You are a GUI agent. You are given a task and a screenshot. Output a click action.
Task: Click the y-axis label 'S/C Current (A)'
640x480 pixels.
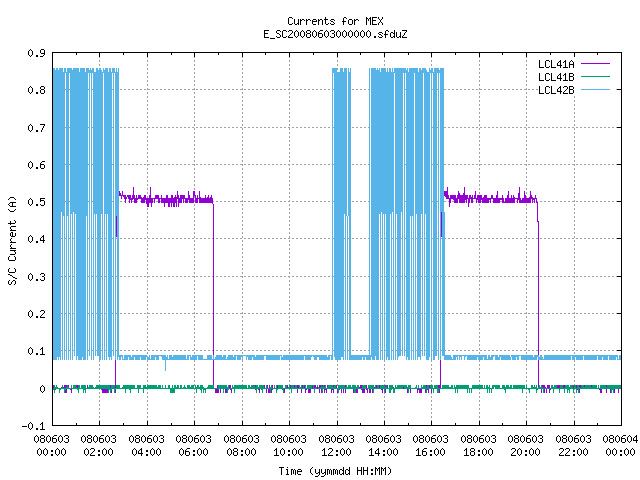[x=12, y=240]
